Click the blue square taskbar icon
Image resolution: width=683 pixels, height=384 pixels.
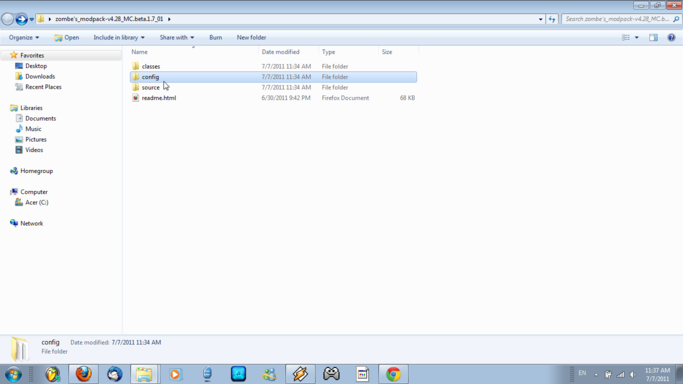pos(238,374)
